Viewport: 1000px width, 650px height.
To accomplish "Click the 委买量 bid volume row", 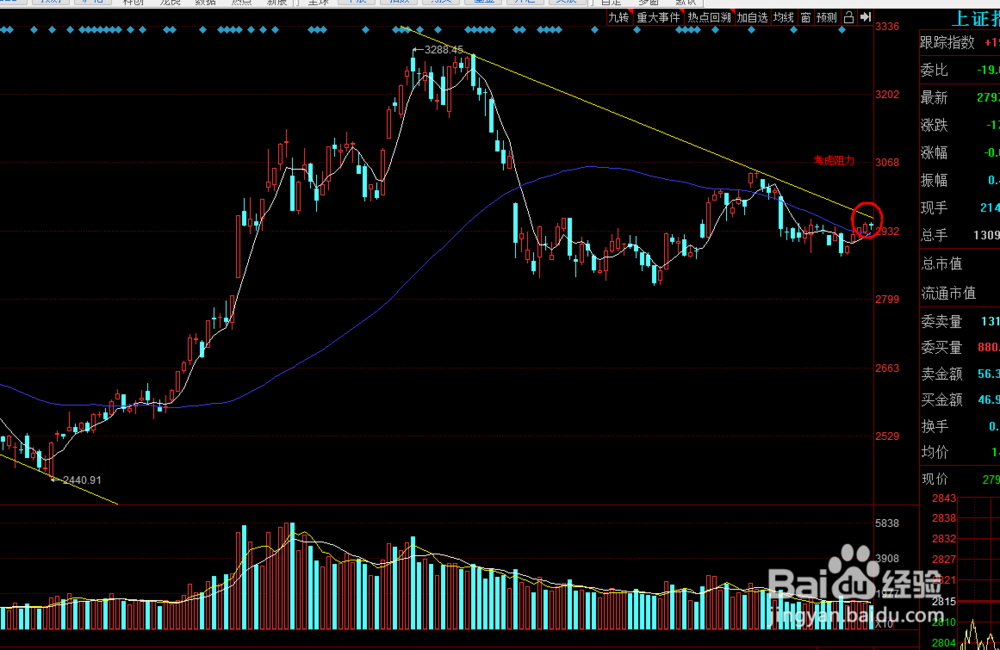I will 960,348.
